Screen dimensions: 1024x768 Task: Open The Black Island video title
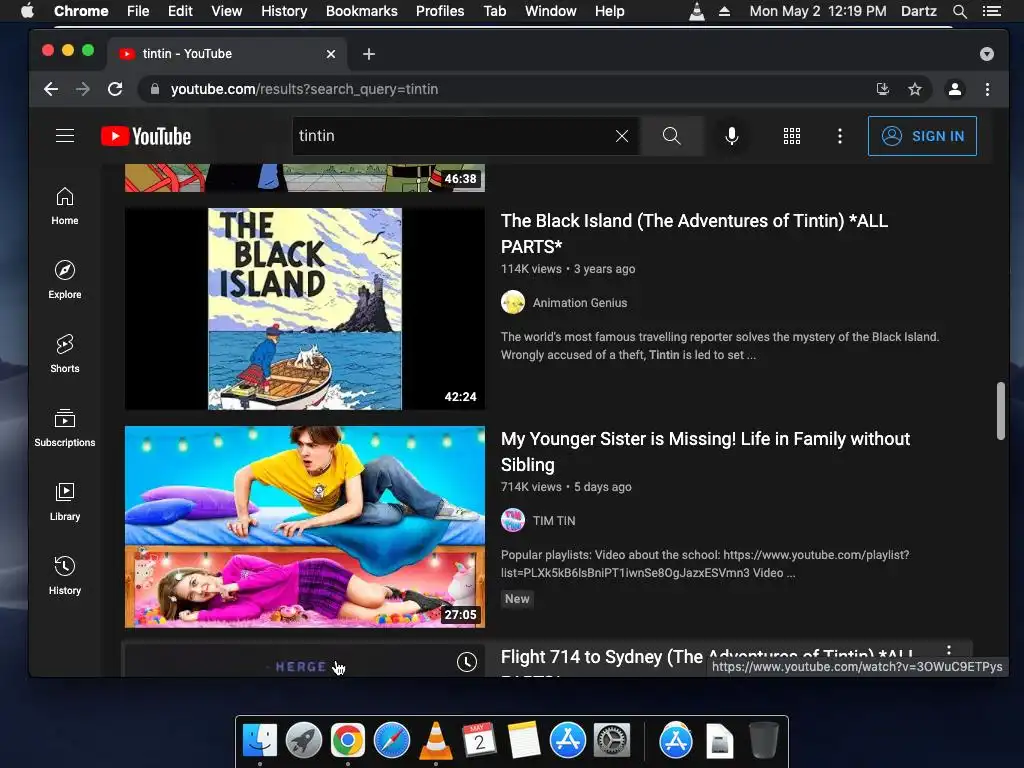tap(694, 233)
